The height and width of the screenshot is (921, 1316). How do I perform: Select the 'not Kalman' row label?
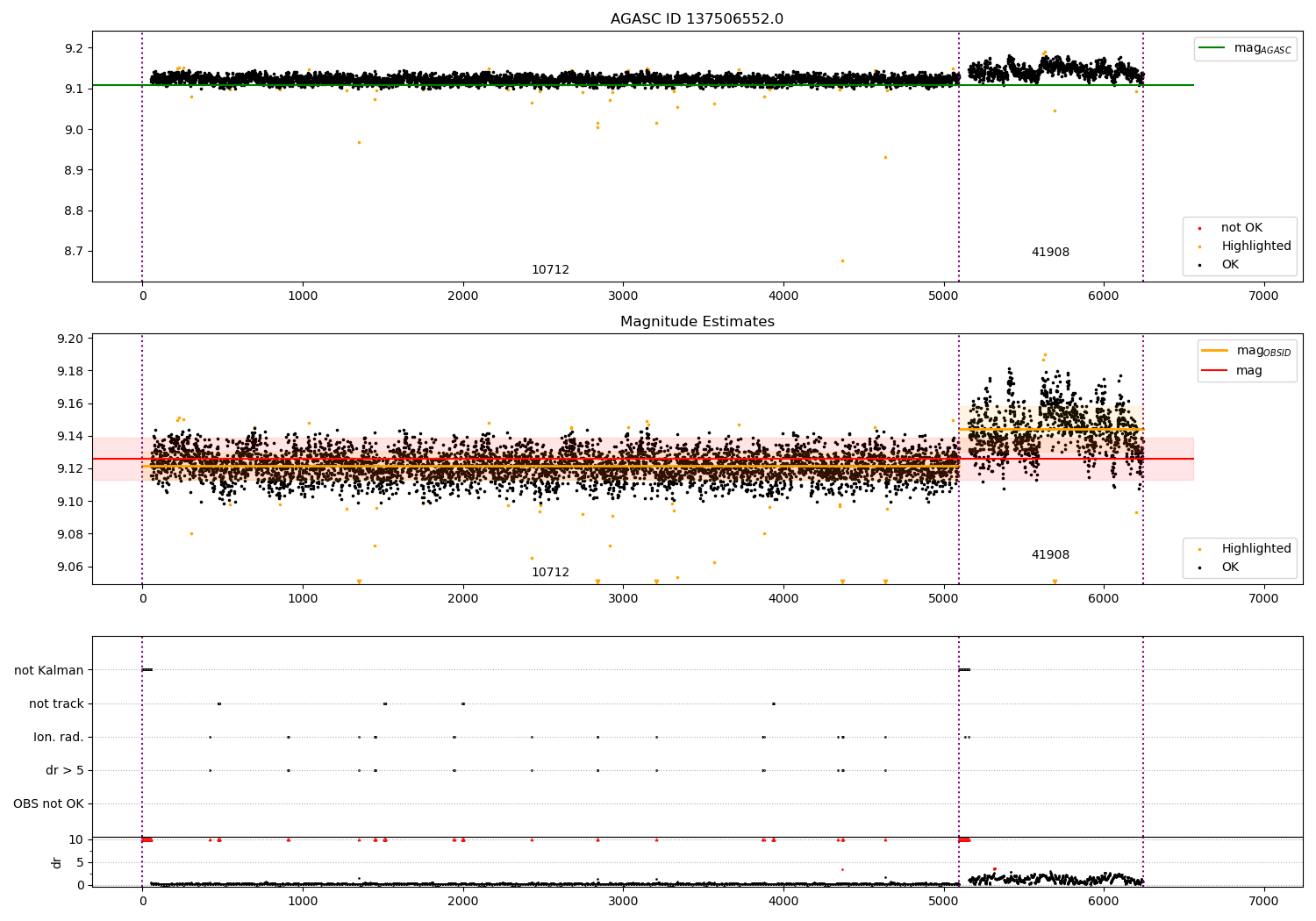(x=49, y=671)
